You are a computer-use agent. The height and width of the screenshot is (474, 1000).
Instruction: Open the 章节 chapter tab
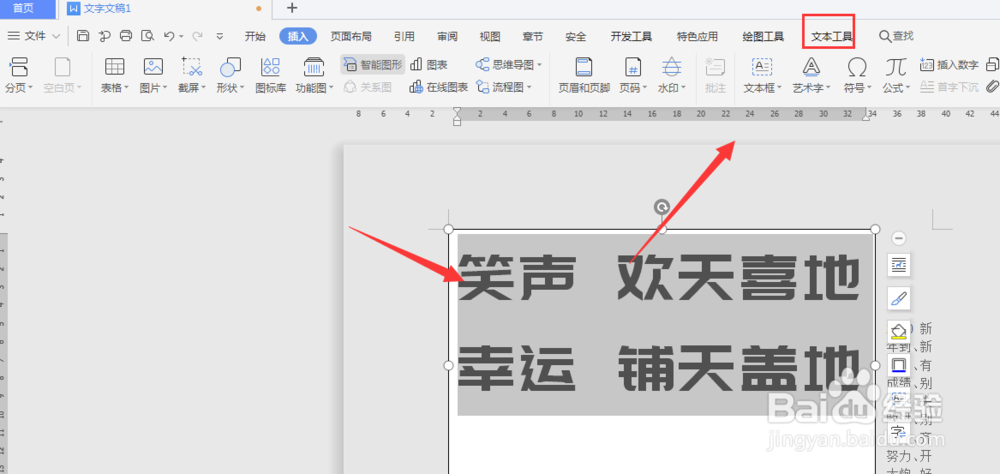533,36
